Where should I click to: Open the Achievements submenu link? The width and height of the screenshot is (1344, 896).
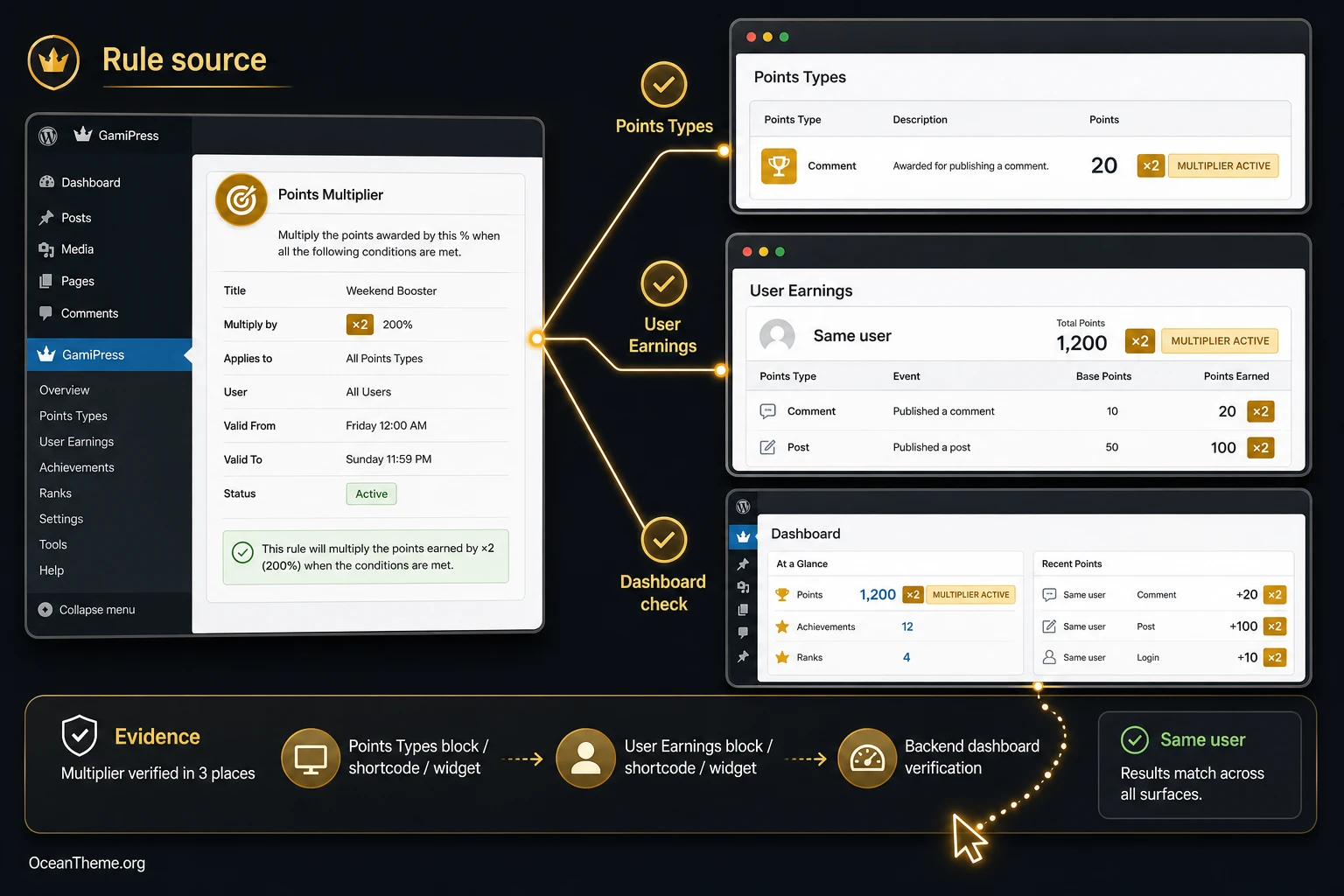point(76,467)
